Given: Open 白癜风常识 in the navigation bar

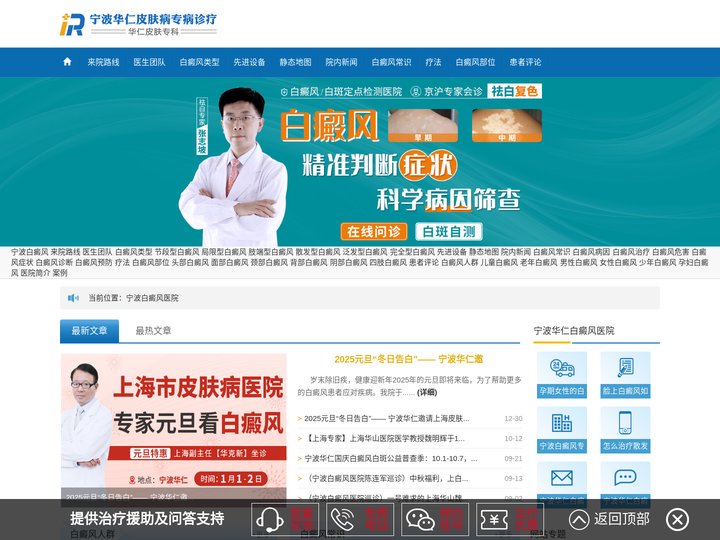Looking at the screenshot, I should pyautogui.click(x=391, y=62).
